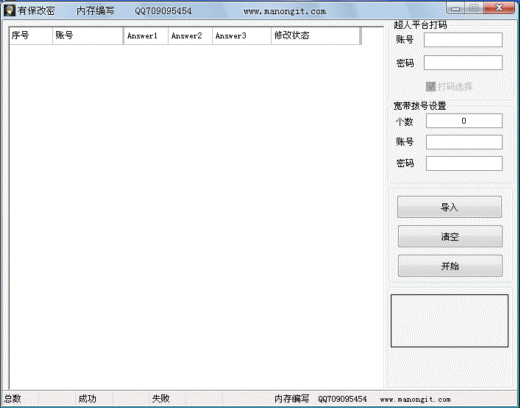
Task: Maximize the window
Action: [x=474, y=8]
